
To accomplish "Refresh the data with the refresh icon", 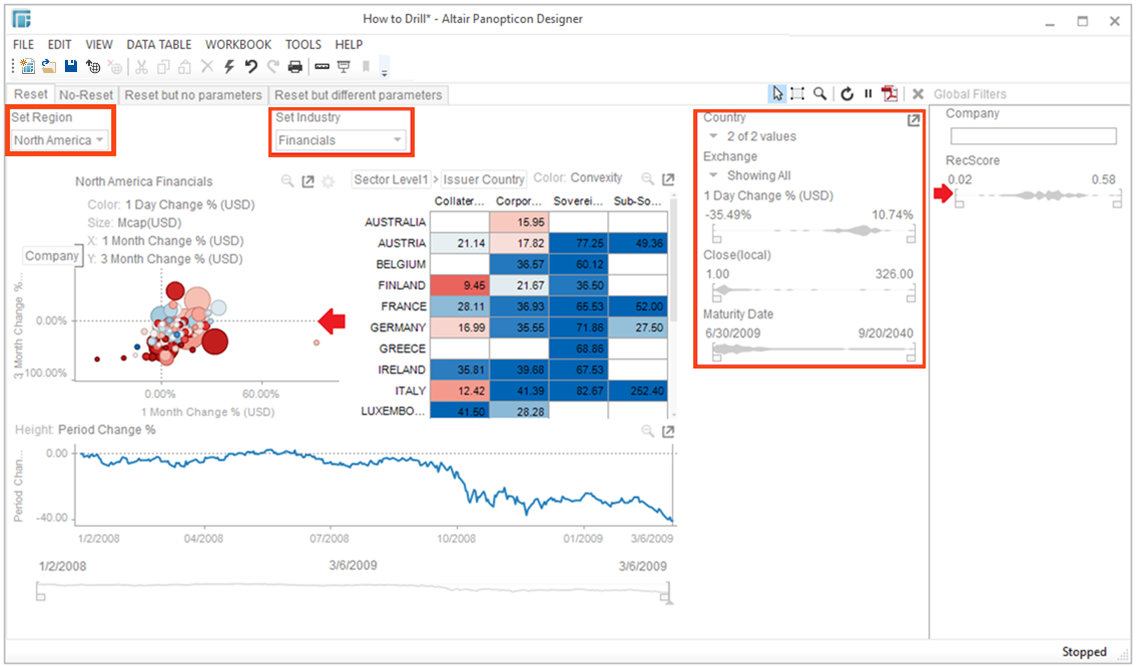I will pos(846,93).
